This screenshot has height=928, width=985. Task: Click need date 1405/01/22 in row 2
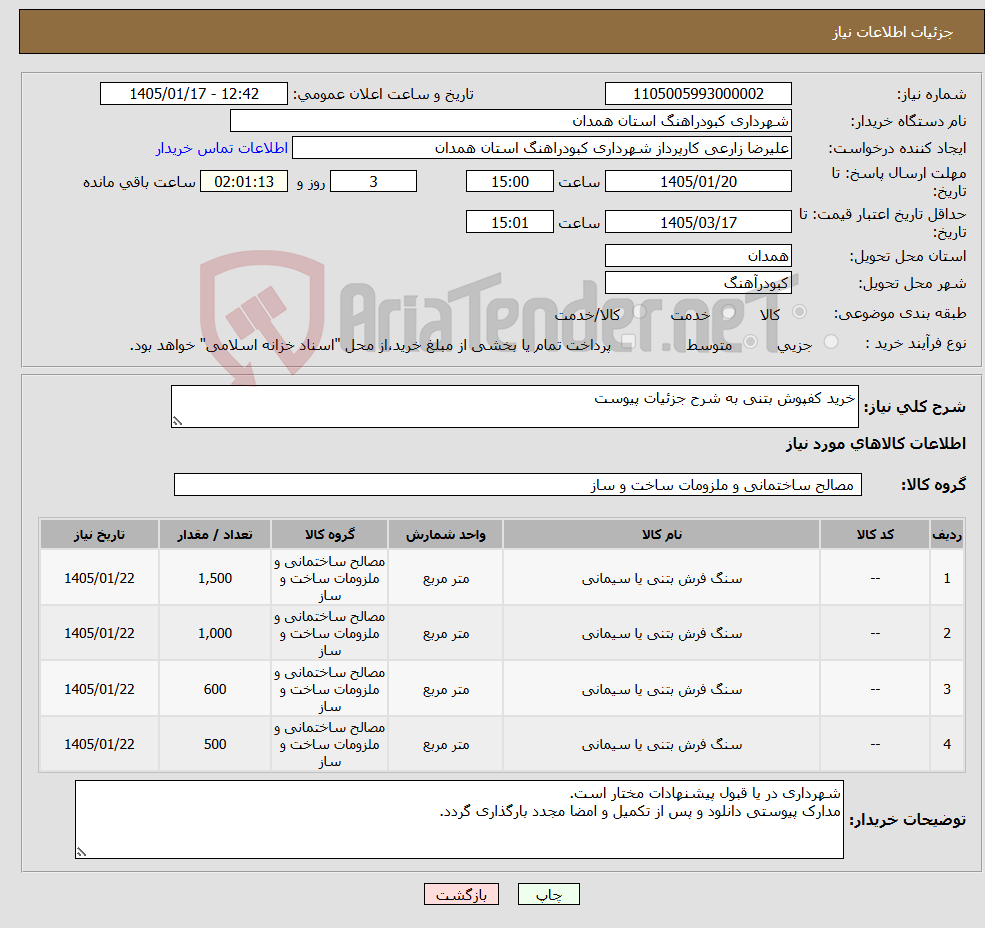pyautogui.click(x=99, y=633)
